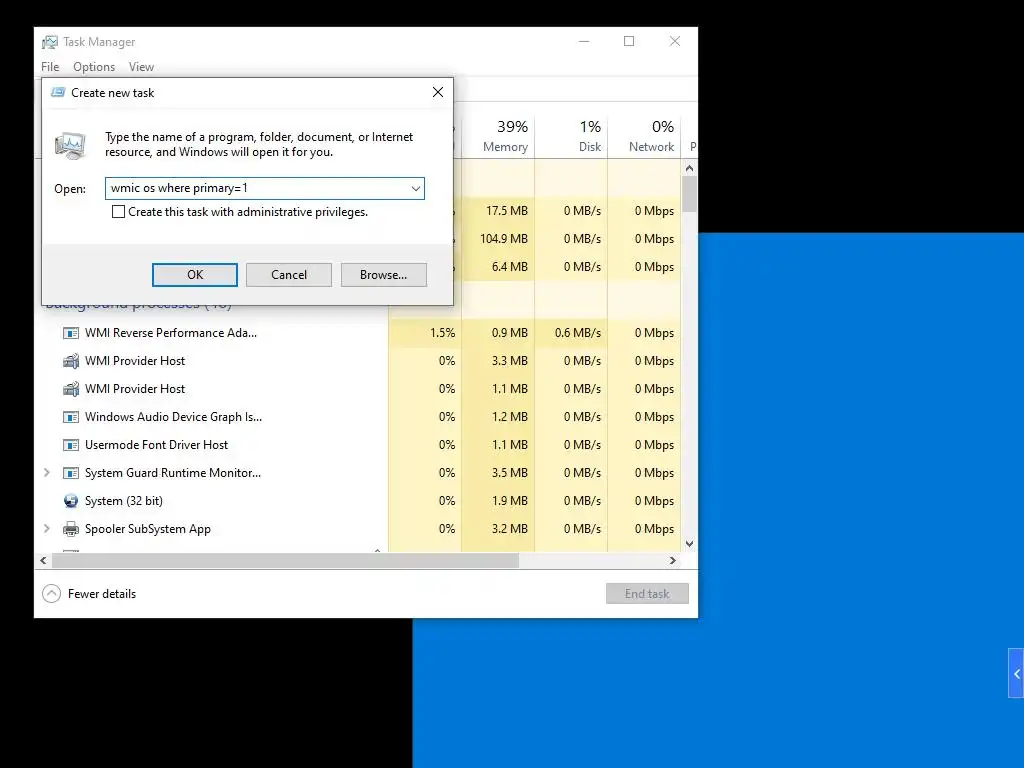Click the Spooler SubSystem App printer icon
Viewport: 1024px width, 768px height.
[71, 529]
